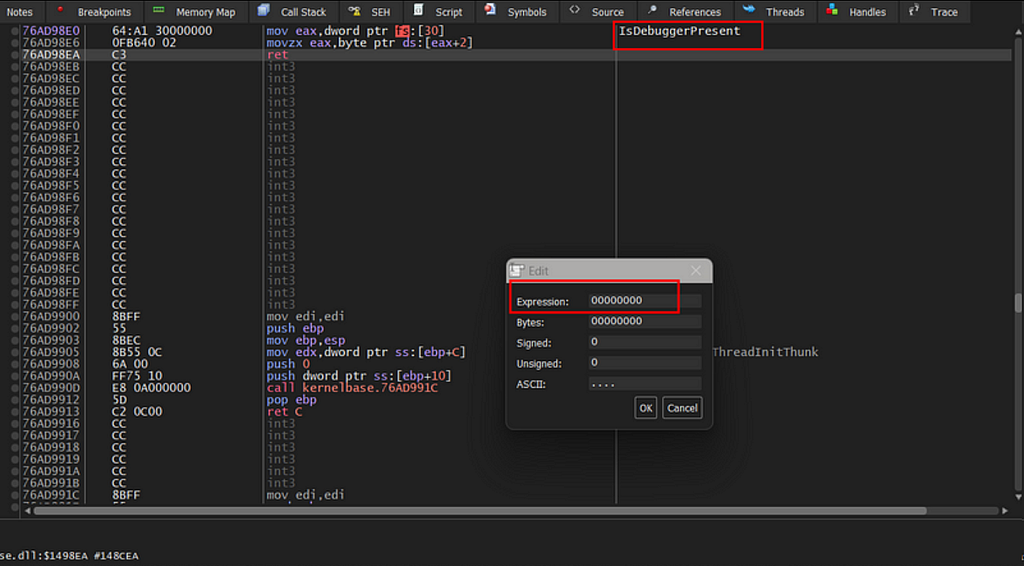Select the call kernelbase.76AD991C instruction
Image resolution: width=1024 pixels, height=566 pixels.
tap(352, 388)
